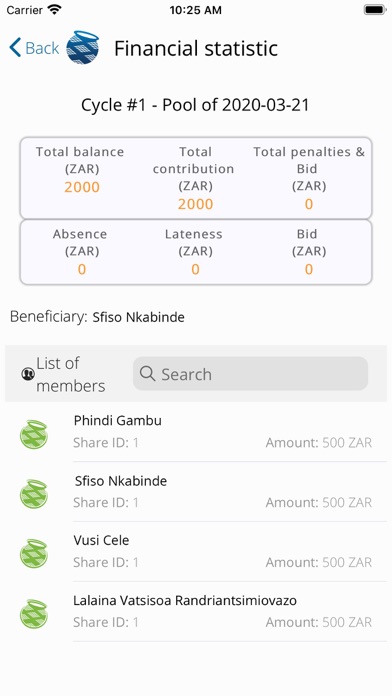Viewport: 392px width, 696px height.
Task: Go Back to previous screen
Action: [x=34, y=47]
